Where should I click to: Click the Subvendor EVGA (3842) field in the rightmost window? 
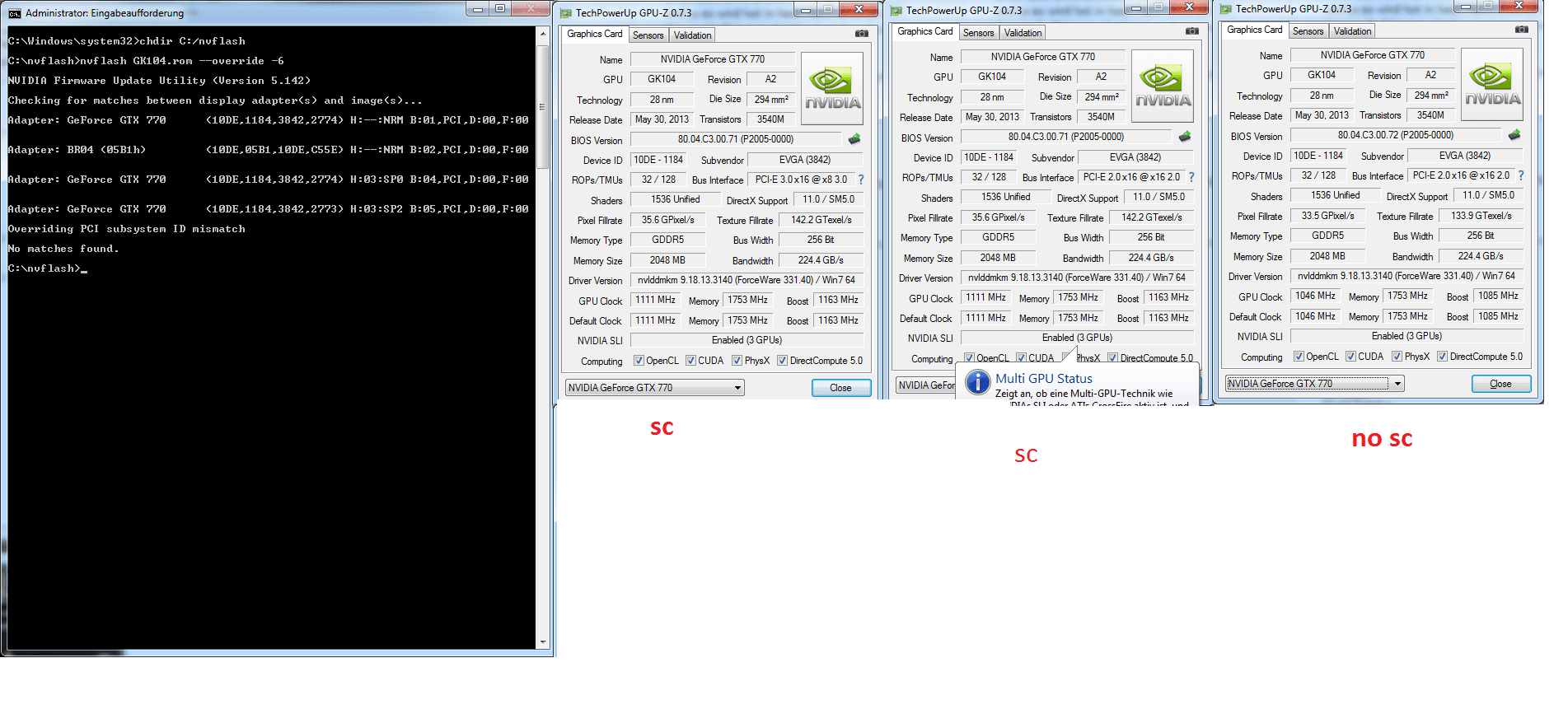tap(1465, 156)
